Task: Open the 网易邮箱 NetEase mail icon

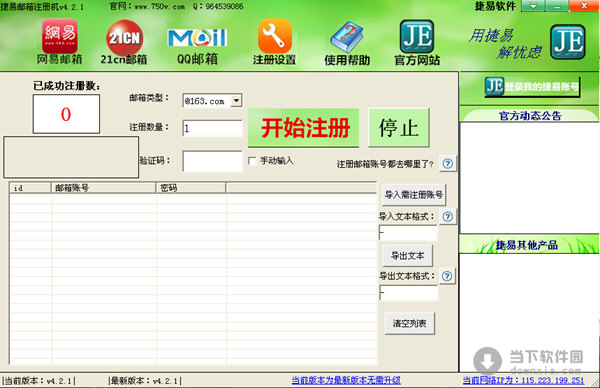Action: point(60,37)
